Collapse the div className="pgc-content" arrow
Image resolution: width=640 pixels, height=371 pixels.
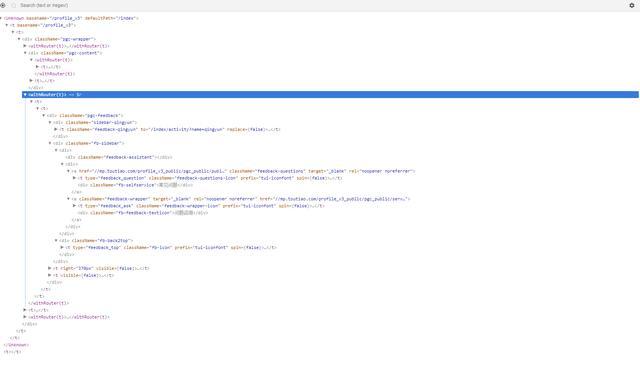pyautogui.click(x=25, y=53)
